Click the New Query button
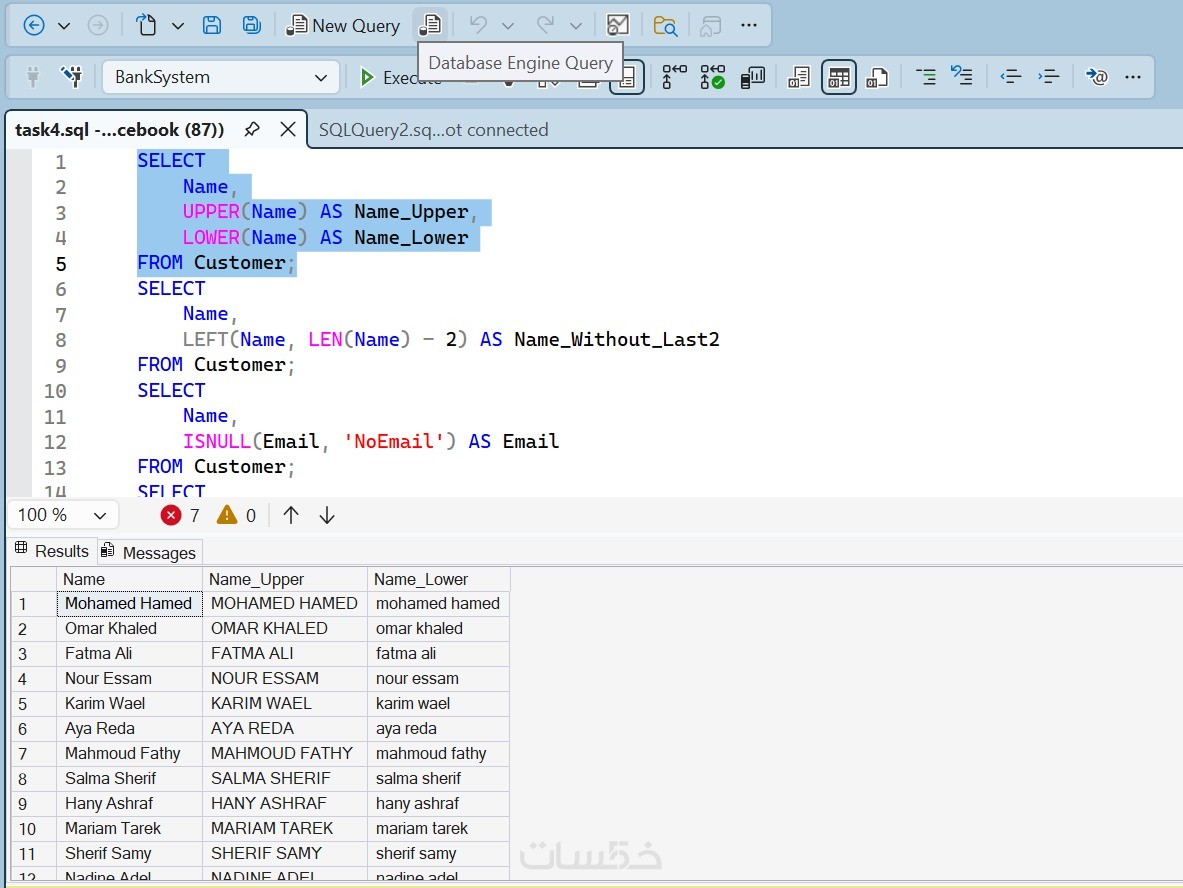This screenshot has height=888, width=1183. 343,25
